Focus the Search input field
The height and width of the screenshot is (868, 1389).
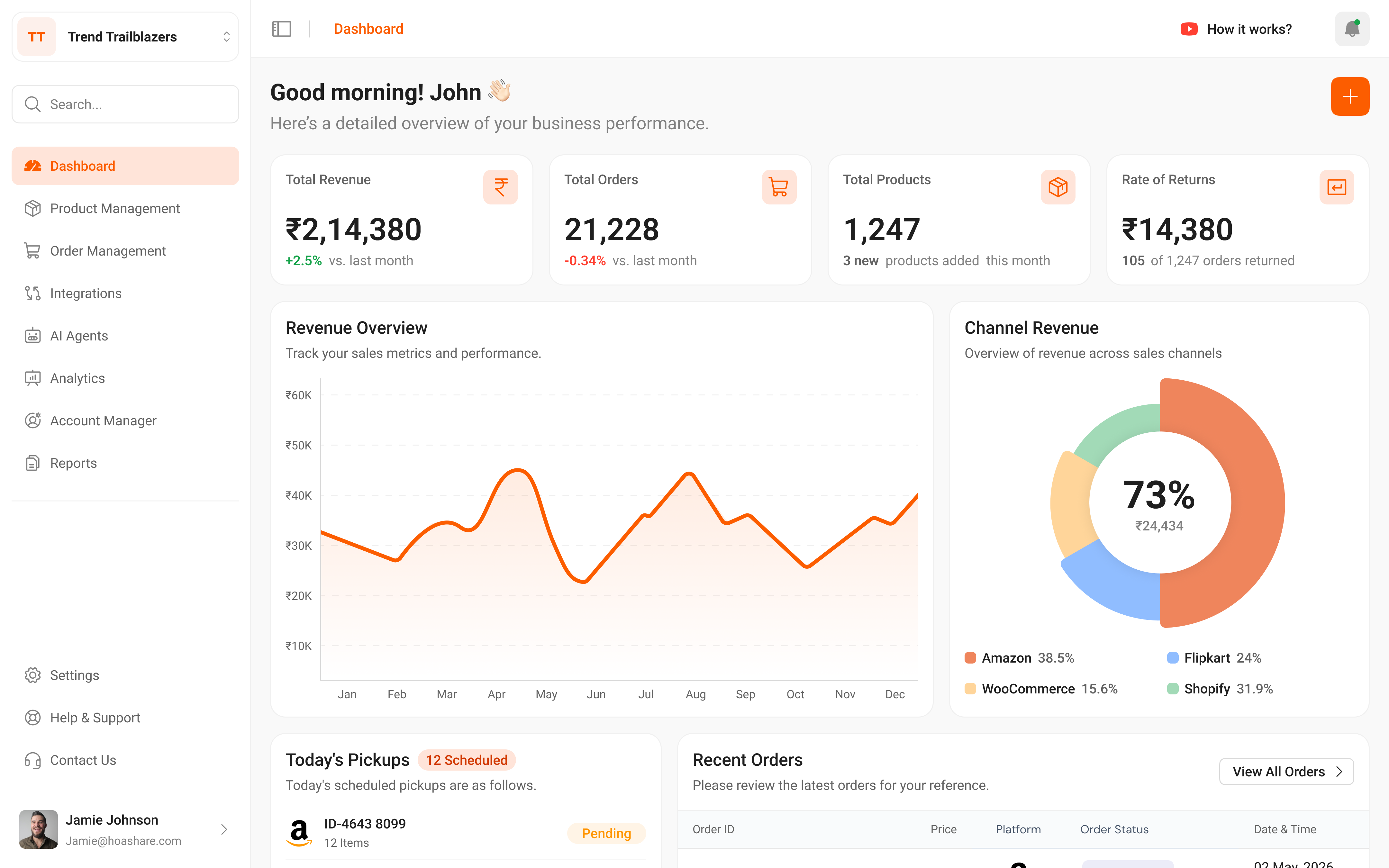[125, 104]
